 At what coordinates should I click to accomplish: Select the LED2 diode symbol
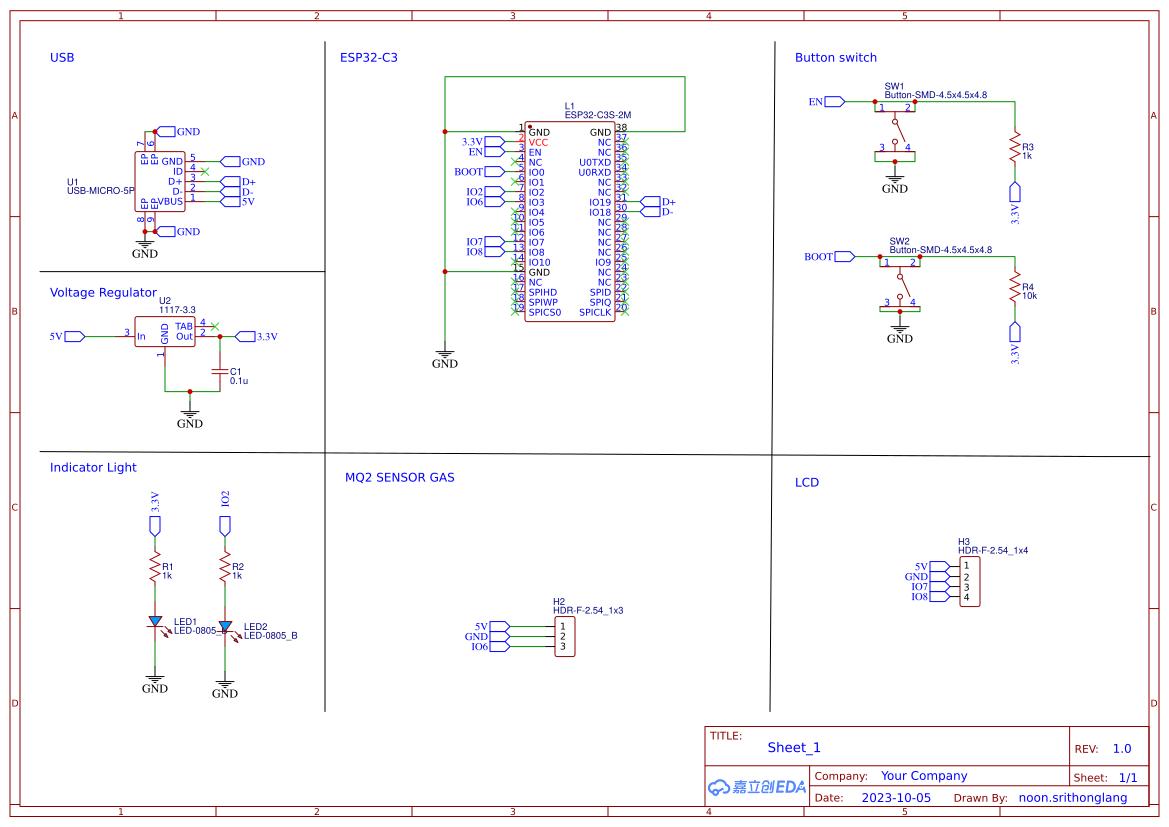click(224, 624)
